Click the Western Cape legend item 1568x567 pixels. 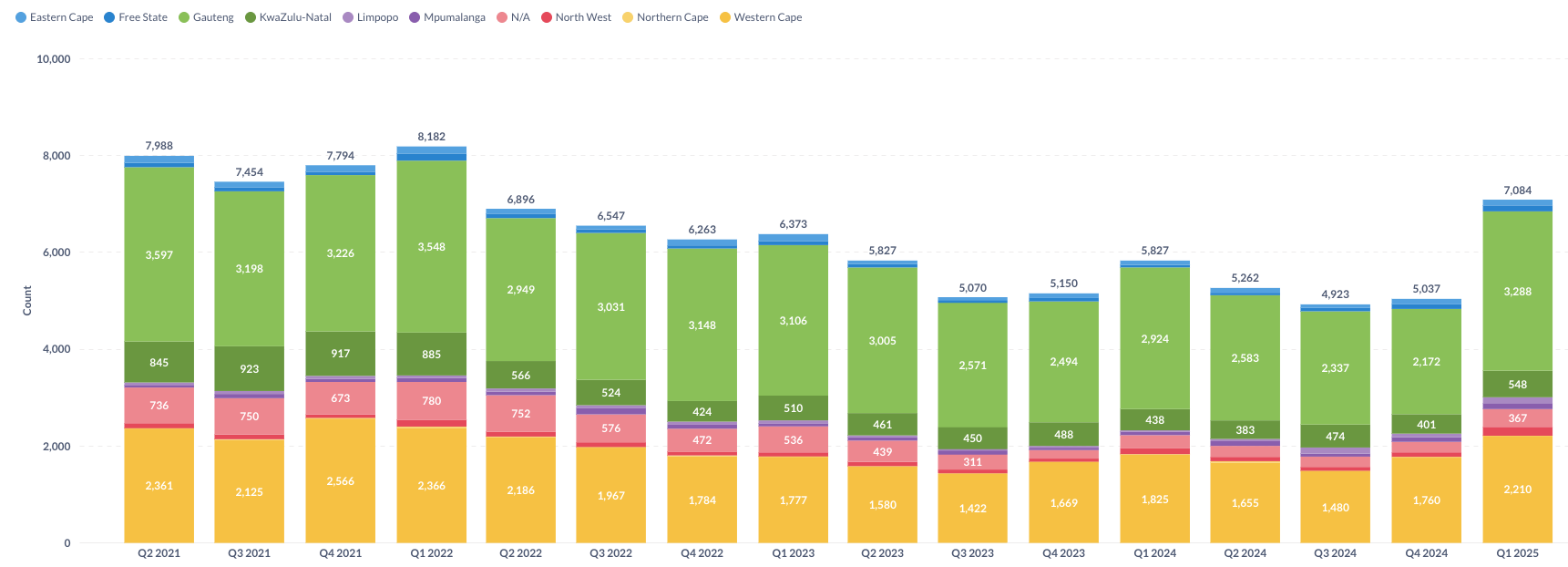761,17
